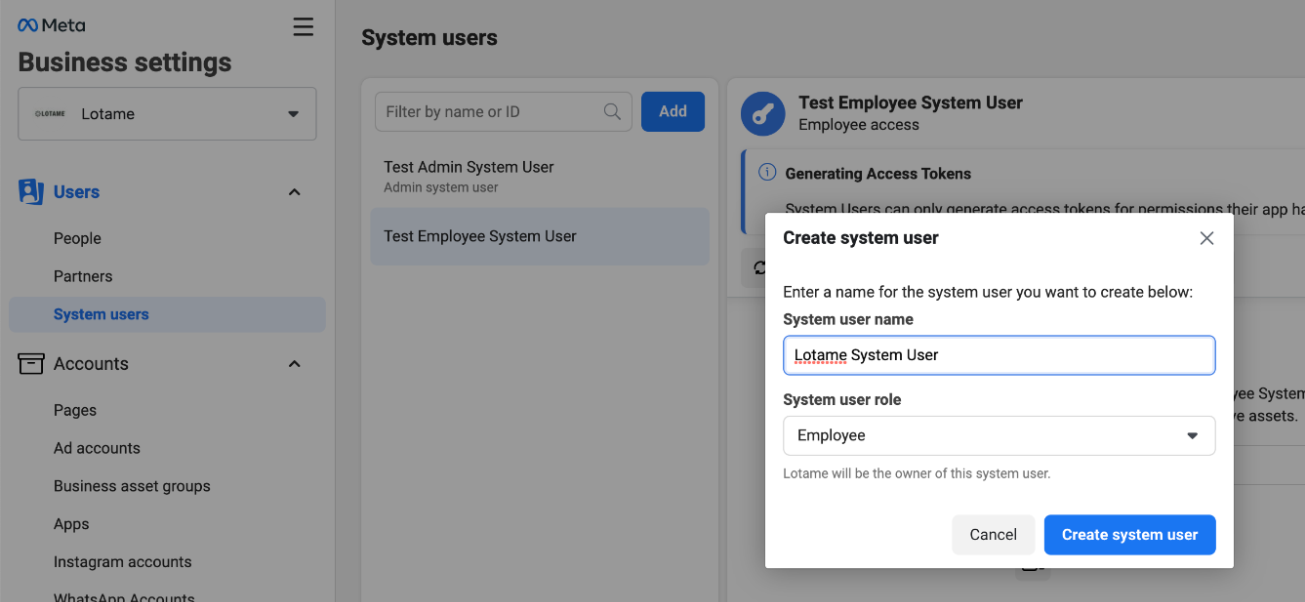
Task: Go to People in sidebar
Action: 78,238
